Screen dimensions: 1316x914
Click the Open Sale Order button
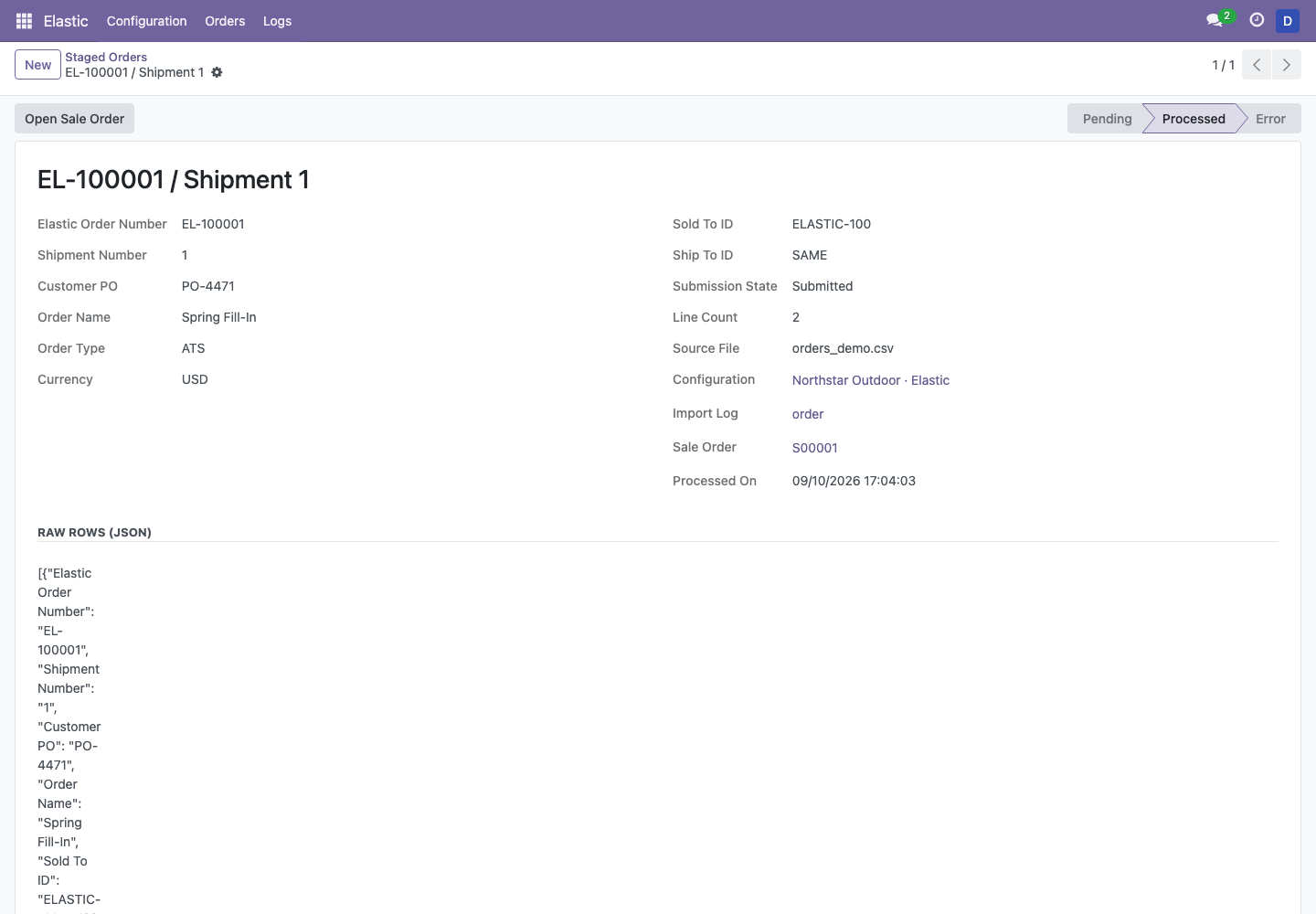pyautogui.click(x=74, y=119)
